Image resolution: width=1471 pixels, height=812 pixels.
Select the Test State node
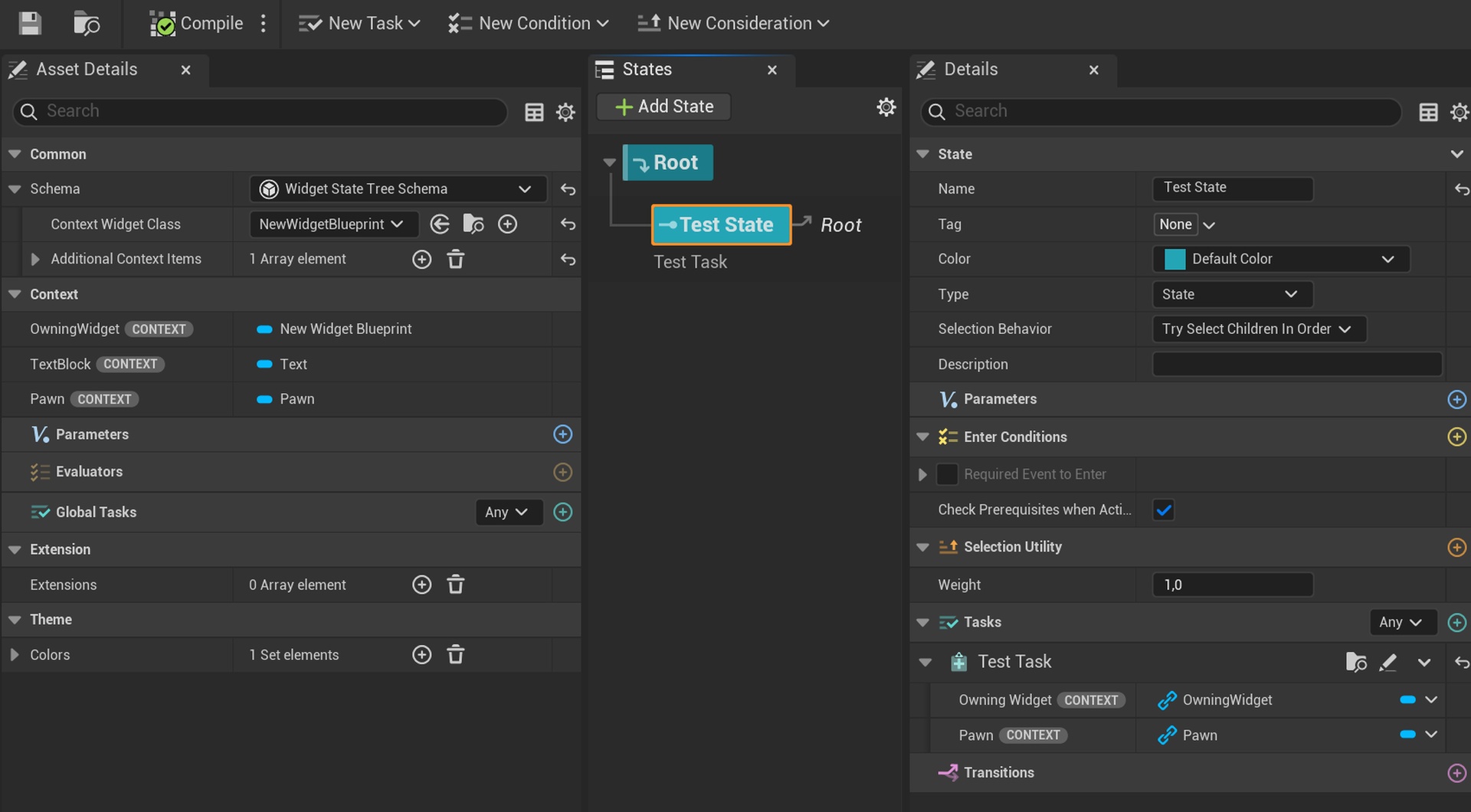point(721,225)
